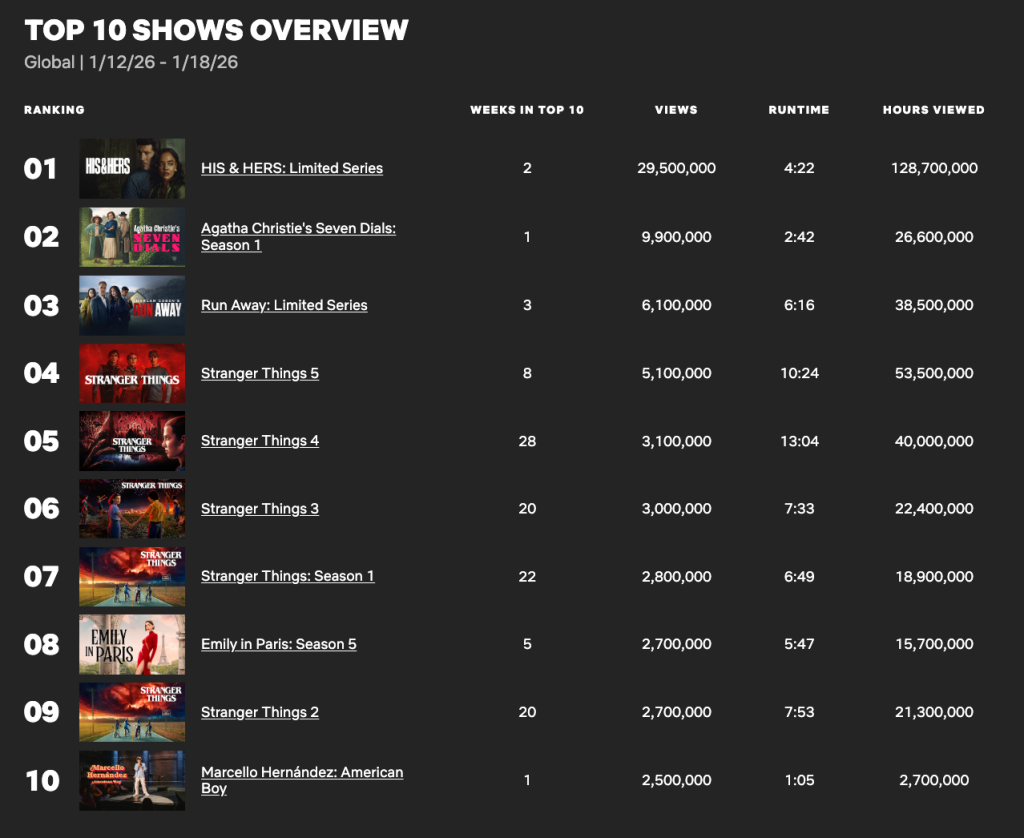Open the HIS & HERS: Limited Series link
The width and height of the screenshot is (1024, 838).
(x=291, y=168)
